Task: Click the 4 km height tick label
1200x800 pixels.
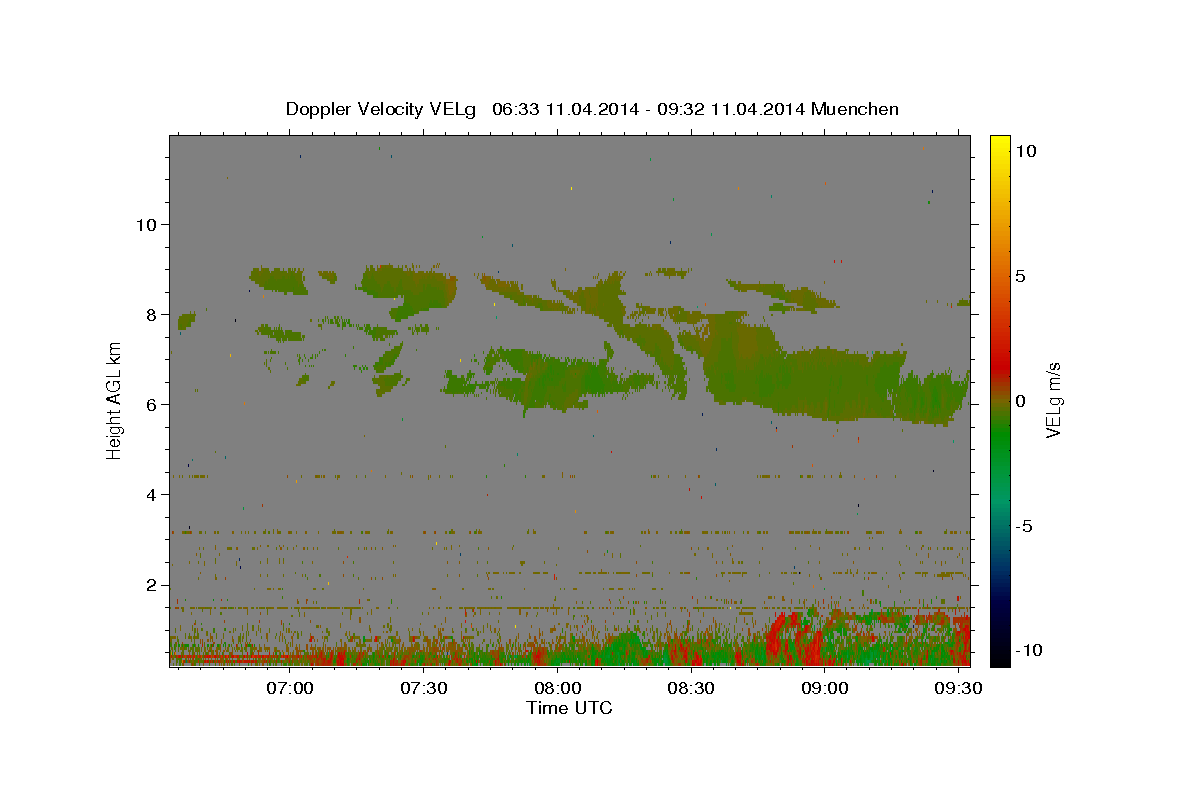Action: click(x=152, y=494)
